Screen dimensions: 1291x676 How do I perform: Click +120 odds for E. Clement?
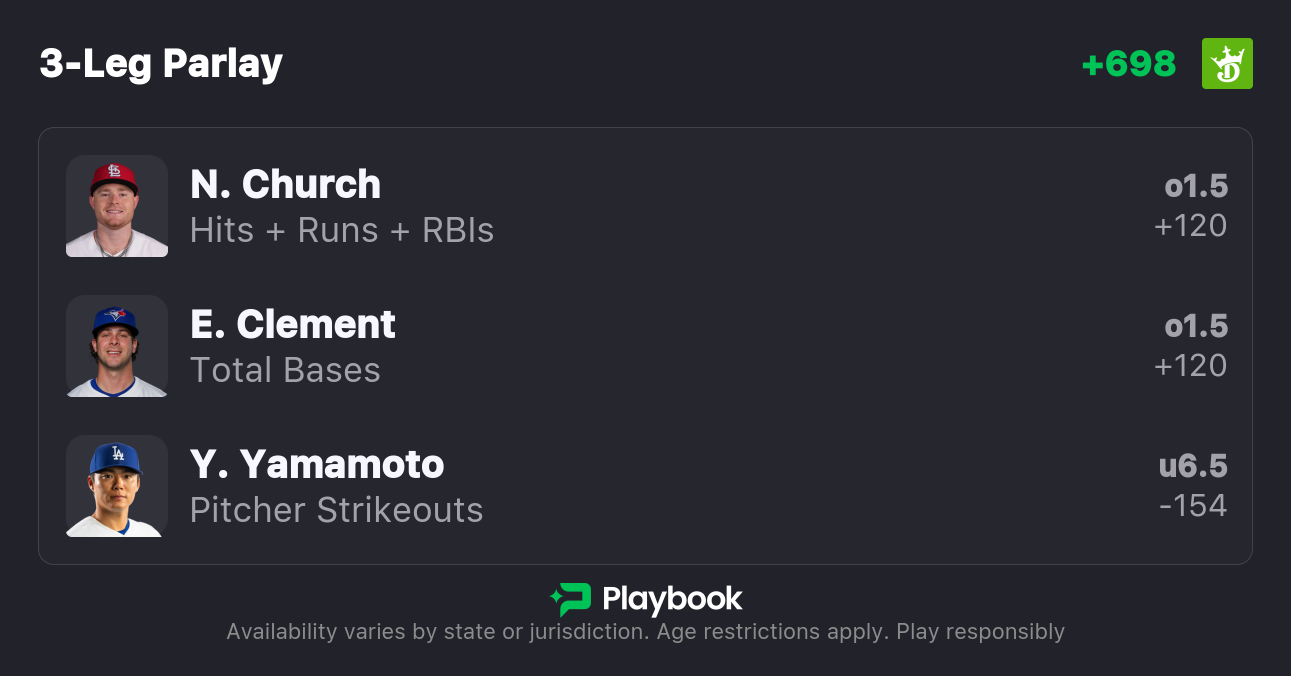coord(1190,366)
